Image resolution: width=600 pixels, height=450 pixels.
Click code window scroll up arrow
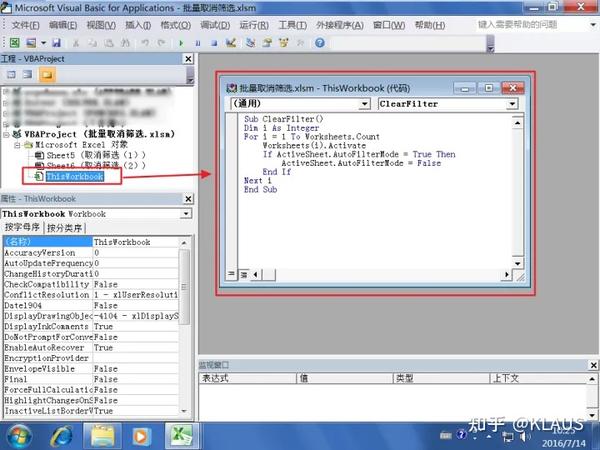pyautogui.click(x=517, y=123)
